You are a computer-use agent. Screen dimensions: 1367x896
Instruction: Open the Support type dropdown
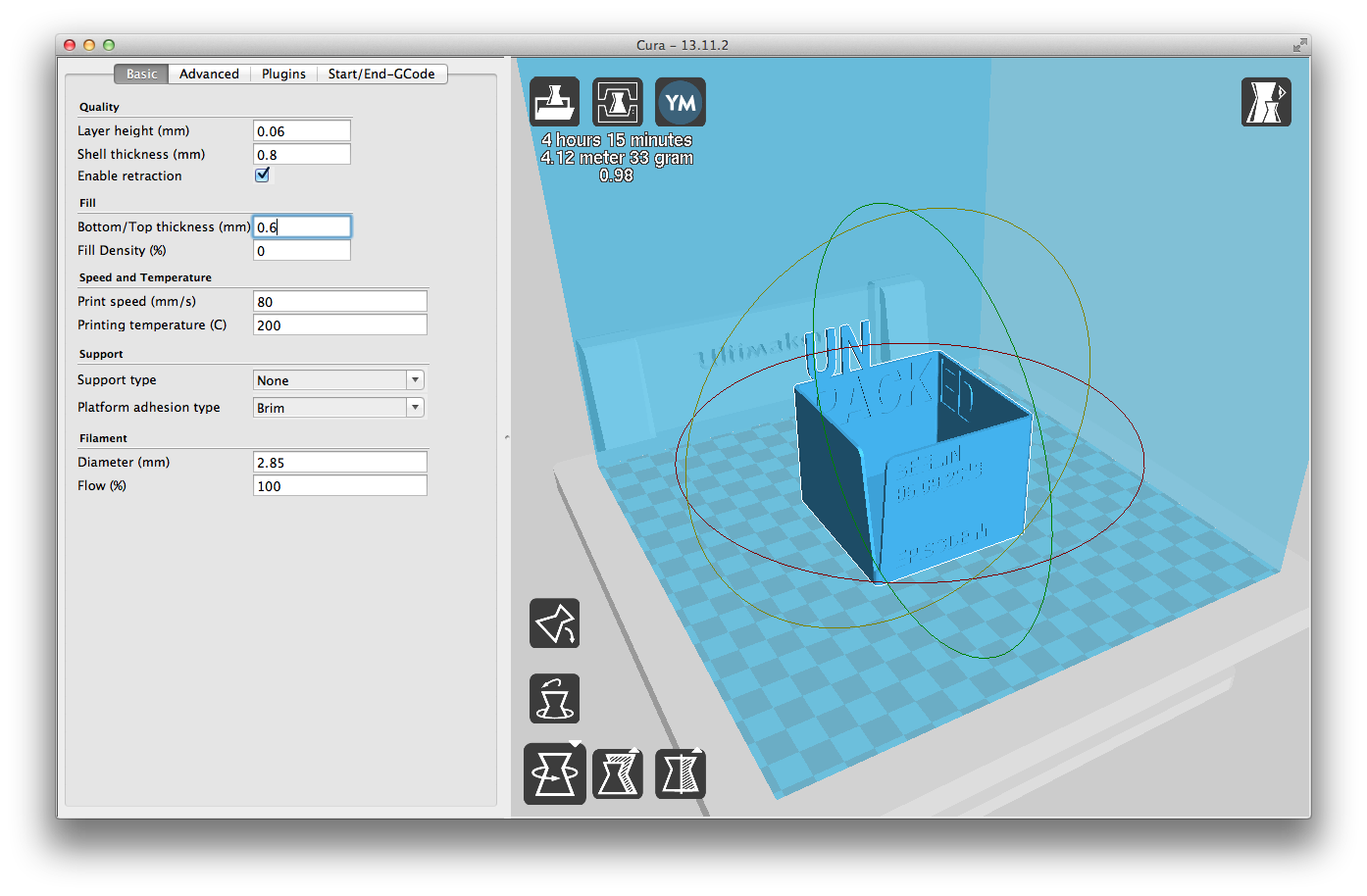coord(339,380)
